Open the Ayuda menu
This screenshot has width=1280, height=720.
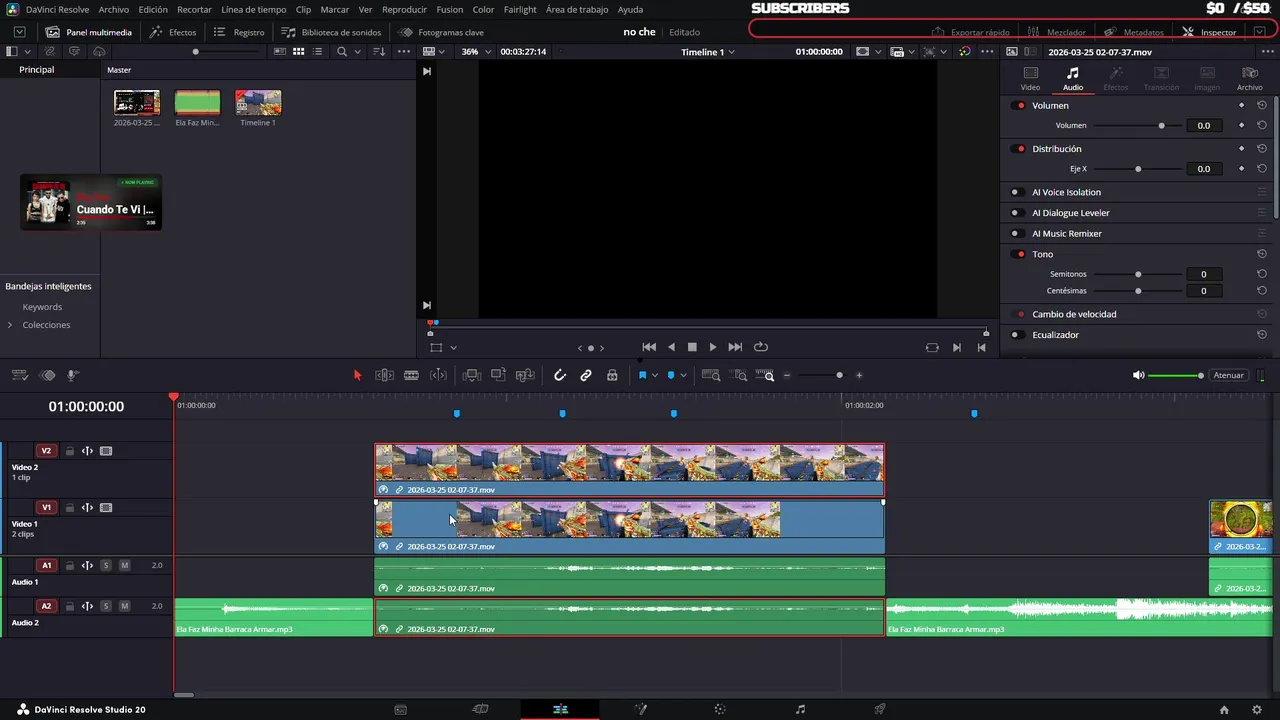pos(630,9)
